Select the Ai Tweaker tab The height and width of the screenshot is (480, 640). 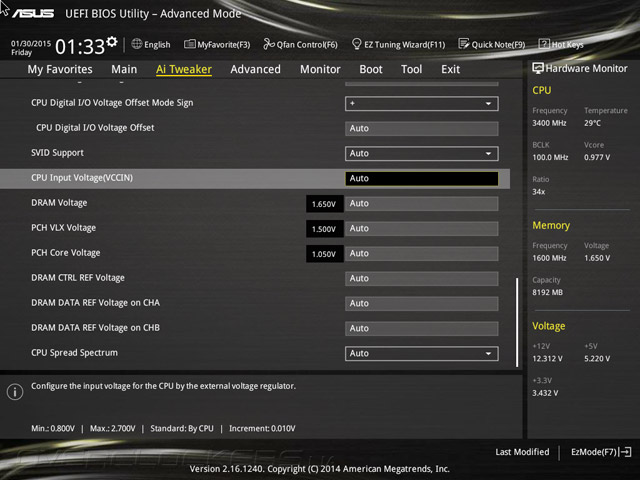pos(184,69)
